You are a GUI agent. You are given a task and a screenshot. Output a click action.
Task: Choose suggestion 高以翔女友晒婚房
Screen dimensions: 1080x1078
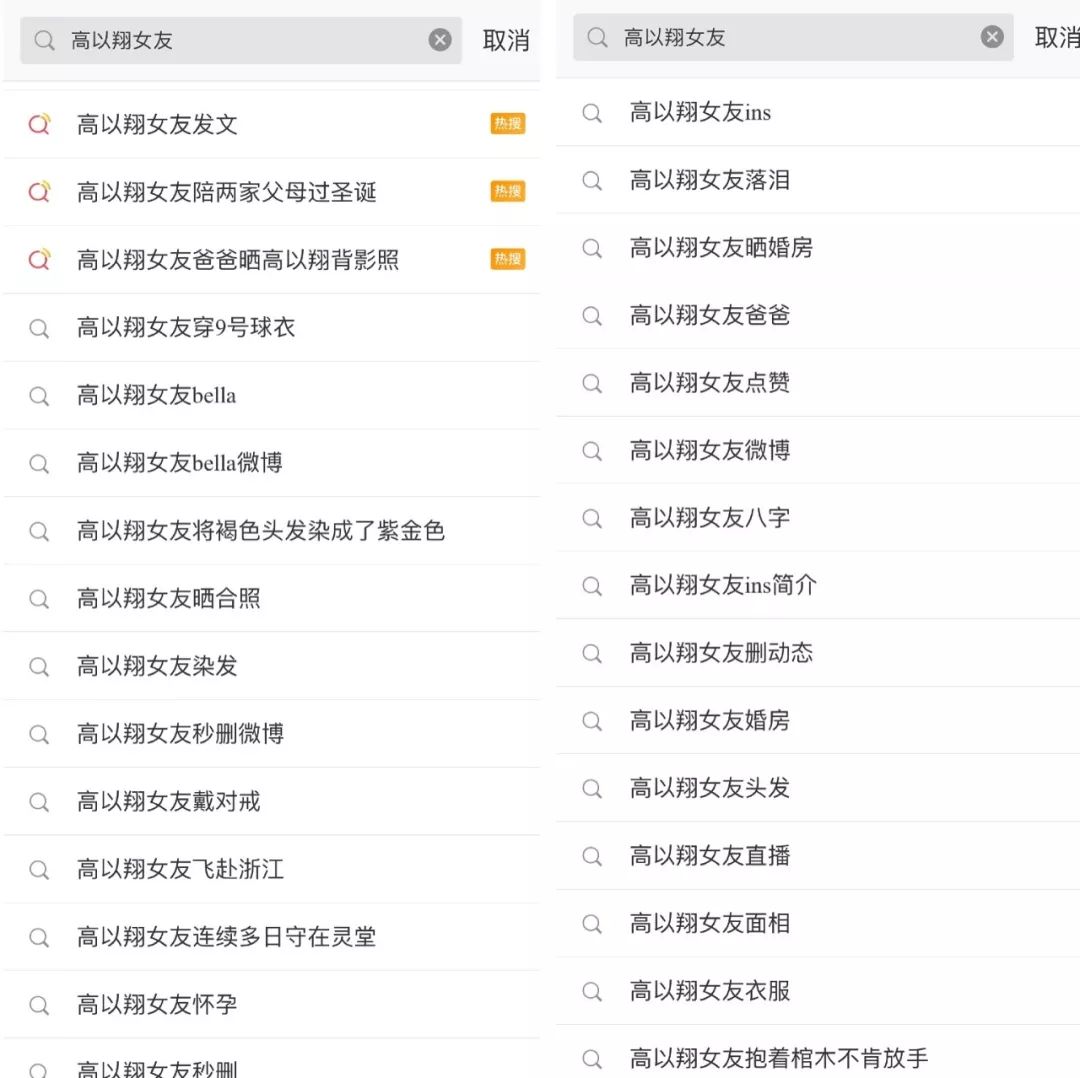pos(721,248)
